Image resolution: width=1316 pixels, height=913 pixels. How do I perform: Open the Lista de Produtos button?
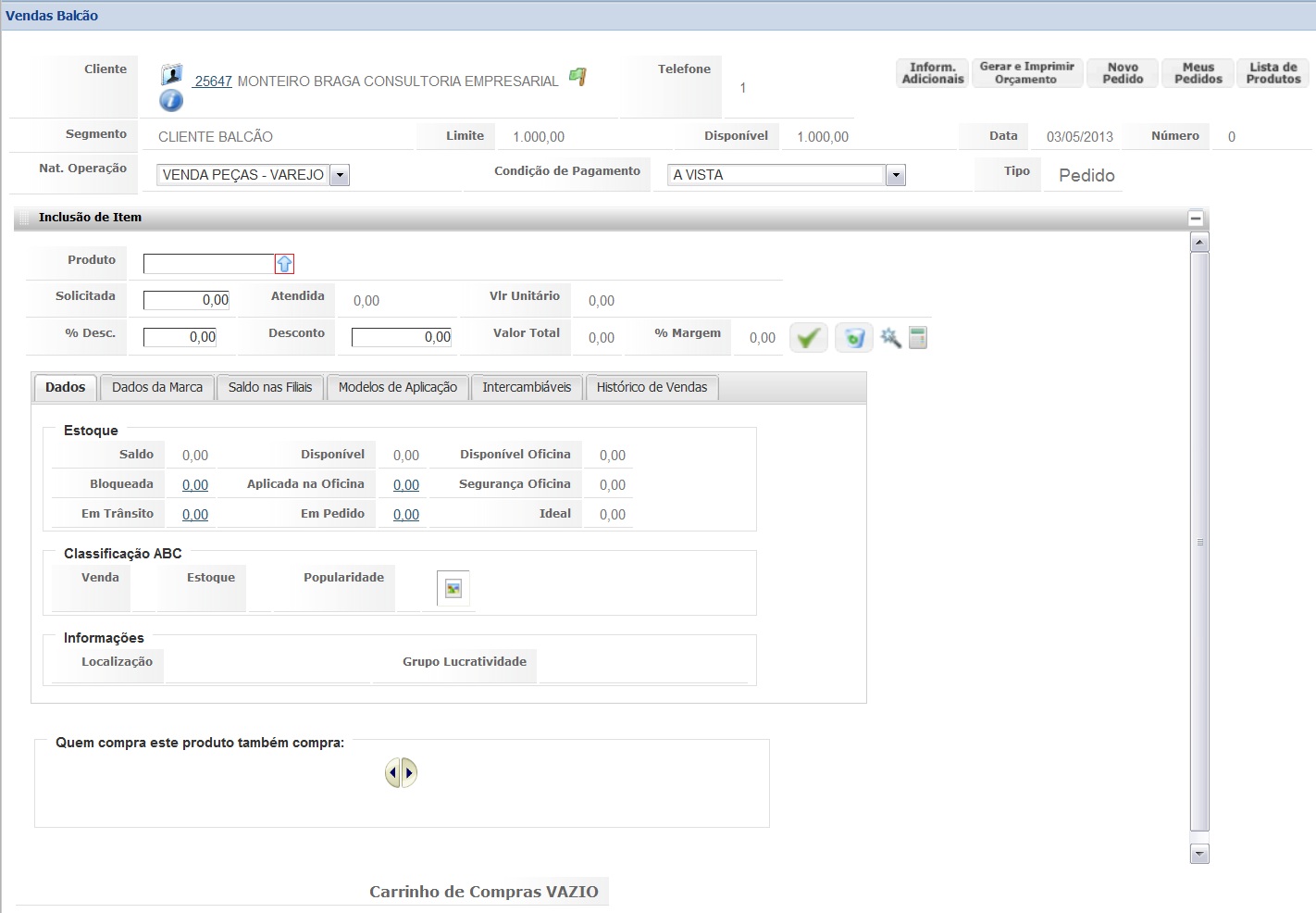[x=1273, y=73]
